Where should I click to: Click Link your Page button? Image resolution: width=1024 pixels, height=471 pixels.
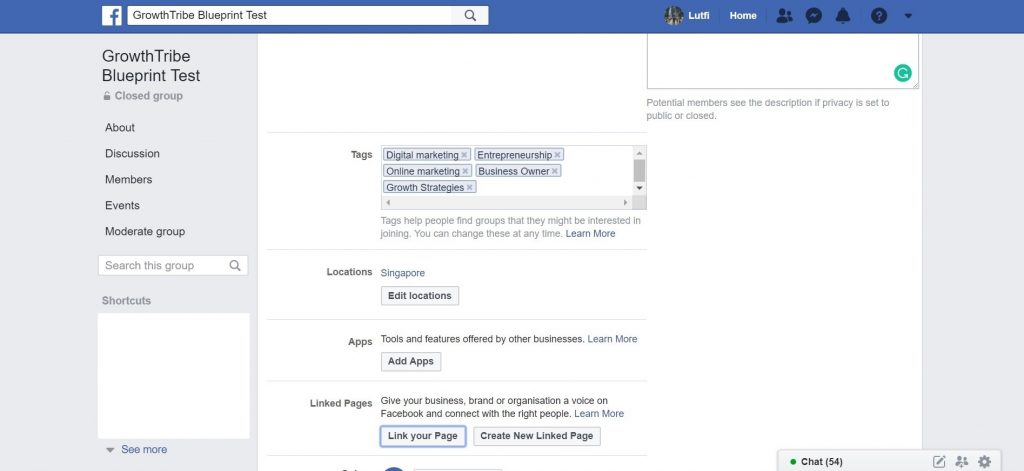423,436
